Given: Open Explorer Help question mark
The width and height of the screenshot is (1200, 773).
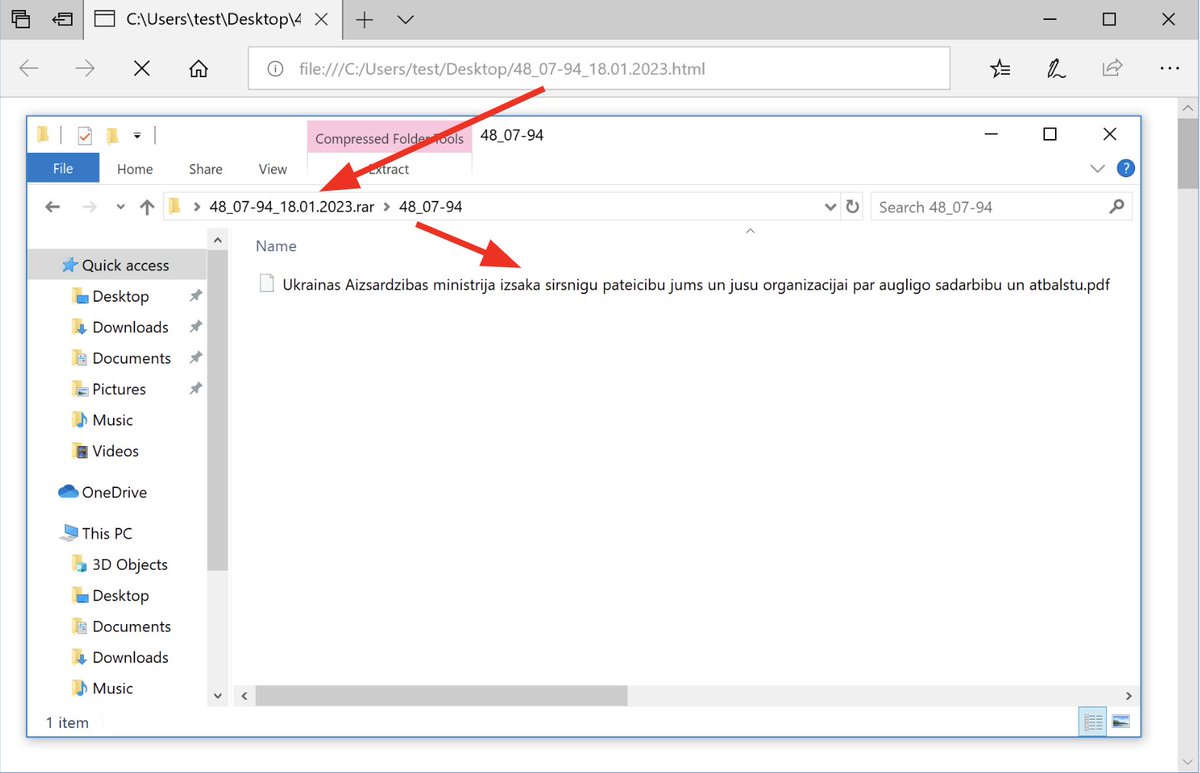Looking at the screenshot, I should [x=1125, y=169].
